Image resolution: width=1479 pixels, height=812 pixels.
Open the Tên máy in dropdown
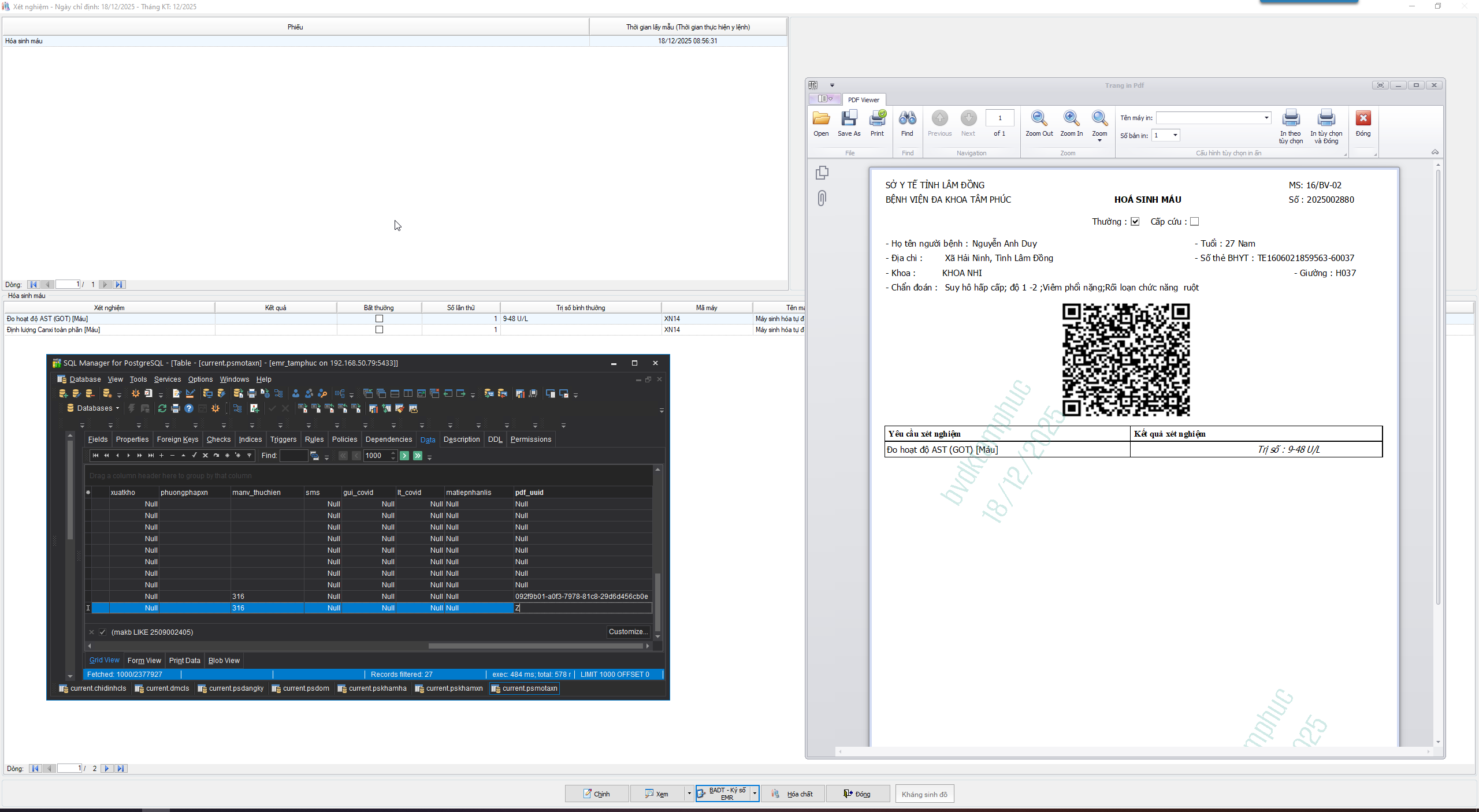1266,118
